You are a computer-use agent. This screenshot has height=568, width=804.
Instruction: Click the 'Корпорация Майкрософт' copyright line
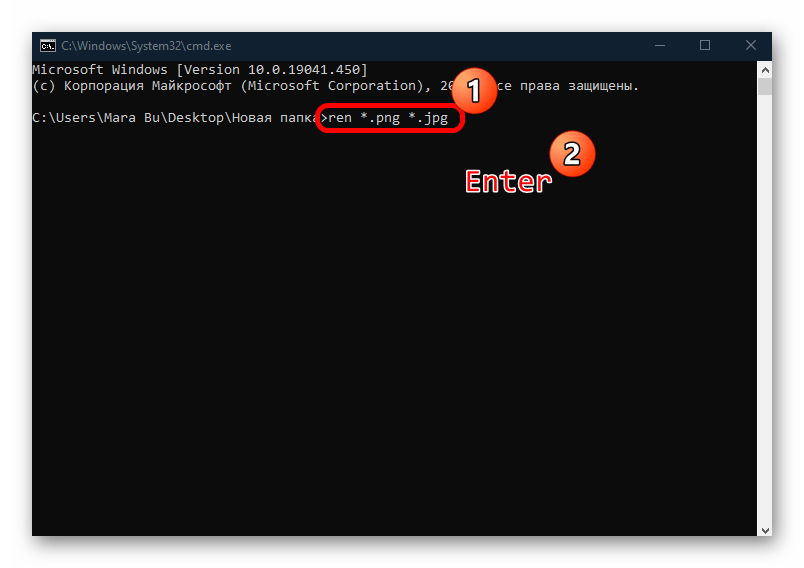click(336, 86)
